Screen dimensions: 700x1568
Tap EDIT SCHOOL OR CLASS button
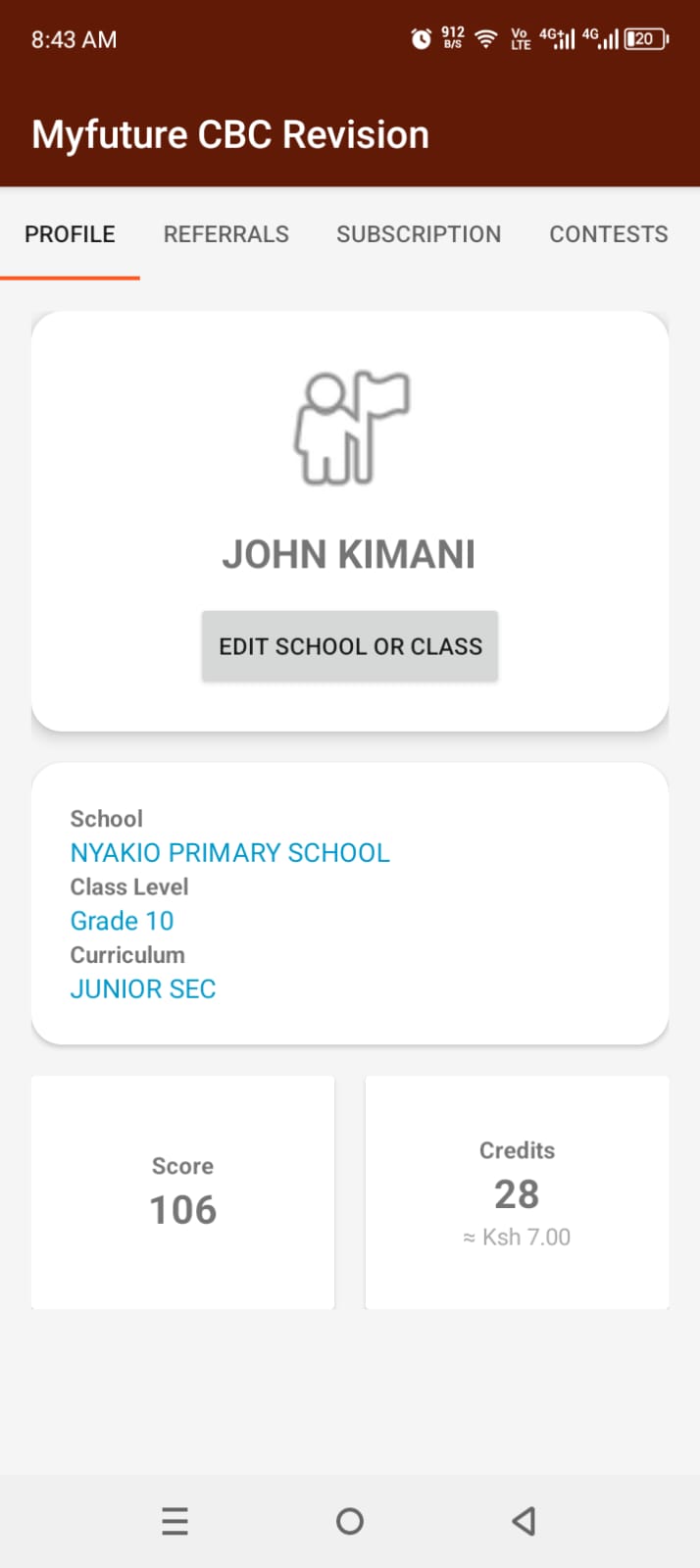tap(350, 646)
